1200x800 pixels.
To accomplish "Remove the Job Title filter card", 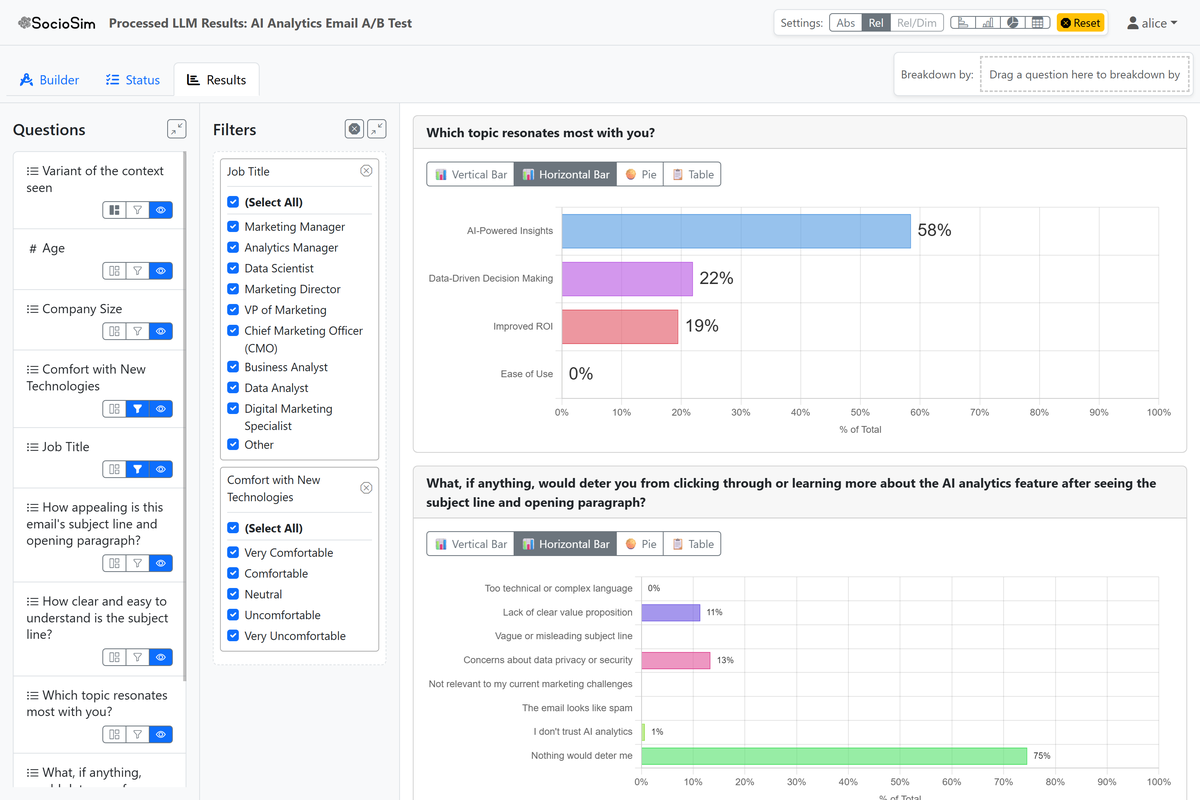I will (366, 171).
